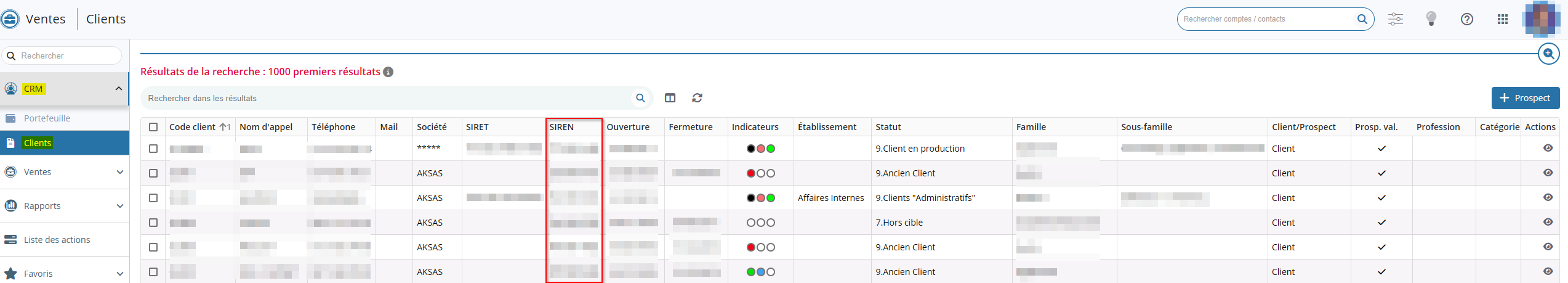Viewport: 1568px width, 283px height.
Task: View the first client row's eye icon
Action: point(1548,148)
